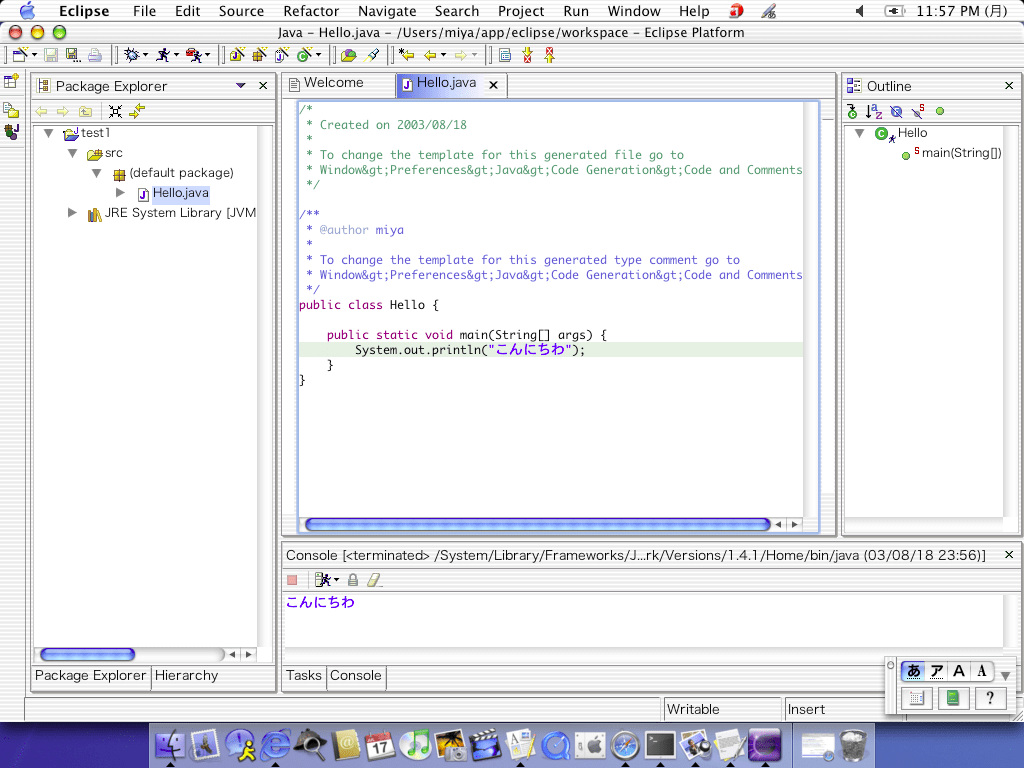Expand the JRE System Library node

coord(72,213)
